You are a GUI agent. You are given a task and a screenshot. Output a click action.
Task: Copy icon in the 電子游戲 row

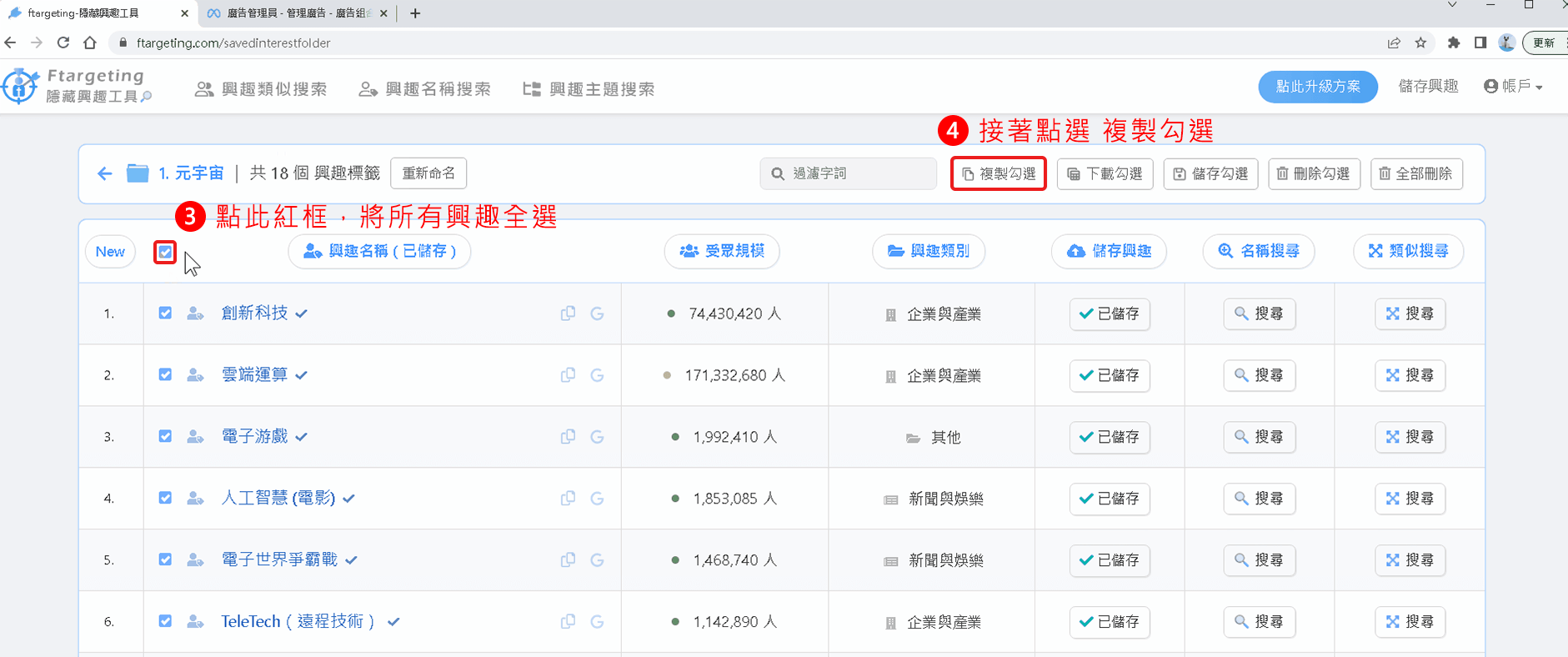click(x=568, y=437)
